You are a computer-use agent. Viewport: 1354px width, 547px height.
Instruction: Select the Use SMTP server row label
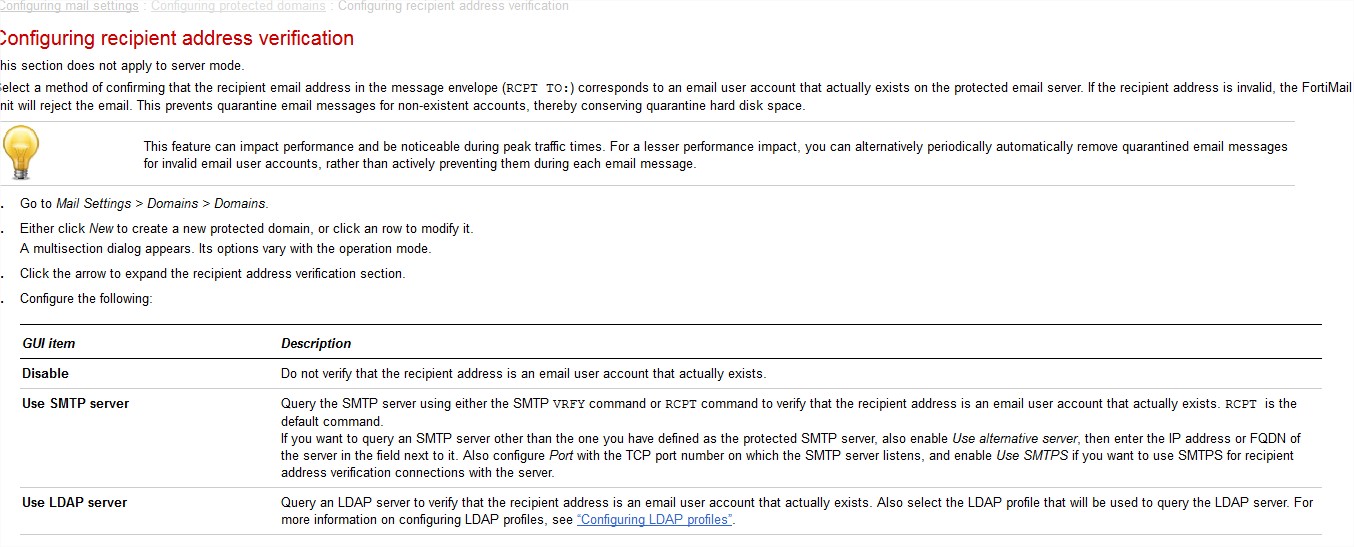click(x=76, y=404)
